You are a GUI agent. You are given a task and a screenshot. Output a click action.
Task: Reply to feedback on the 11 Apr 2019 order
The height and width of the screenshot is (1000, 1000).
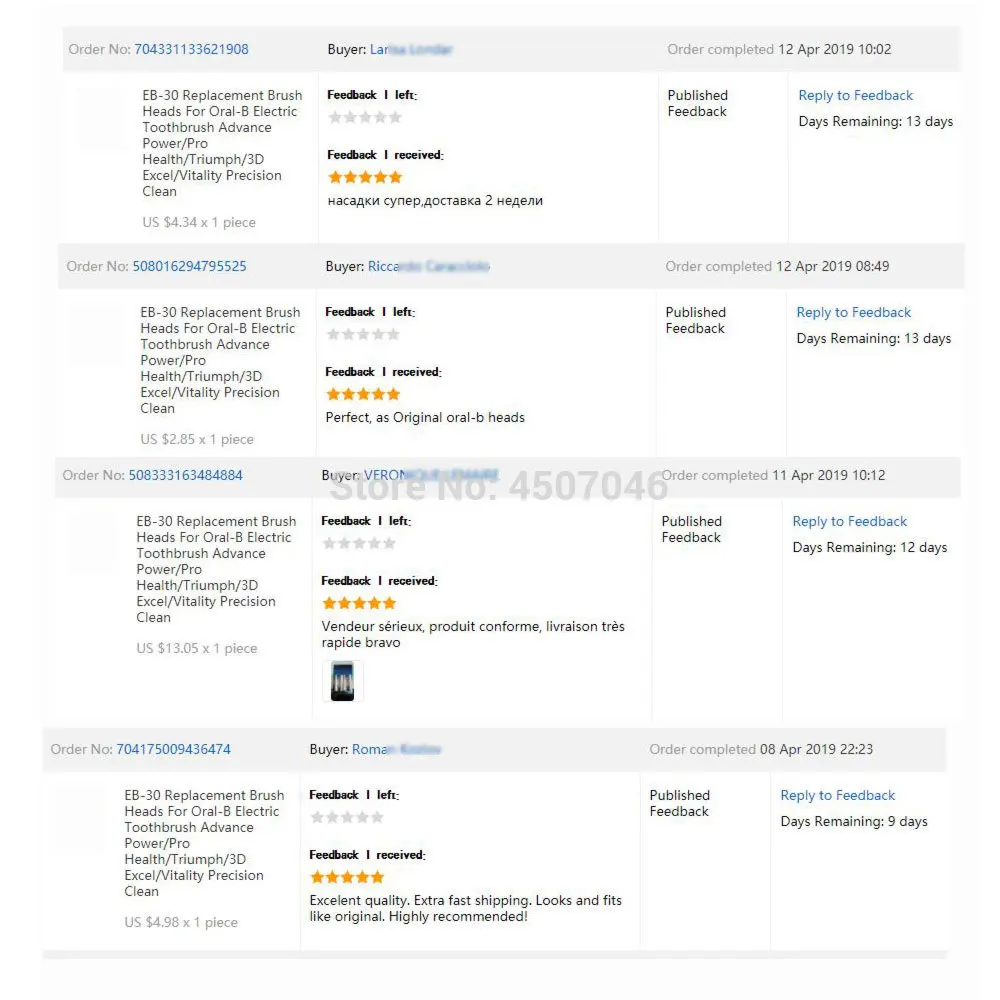(849, 522)
